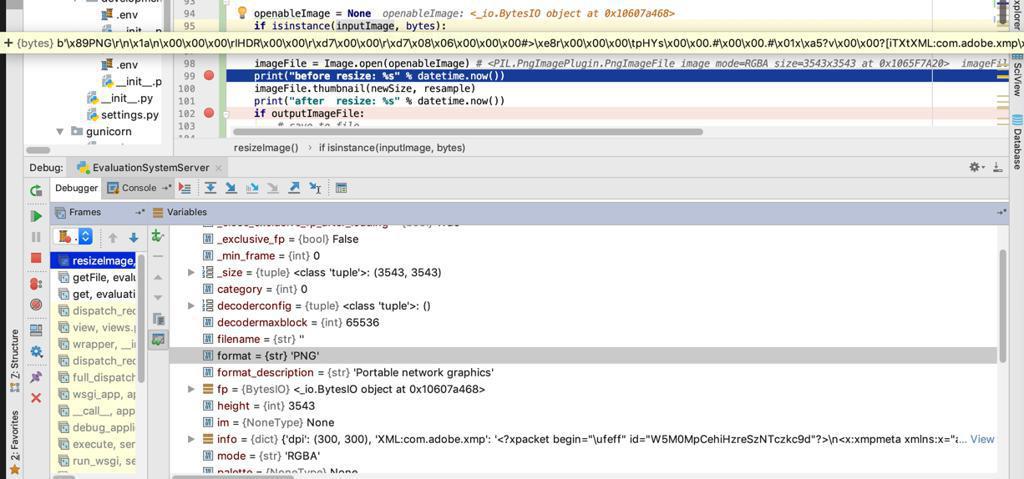
Task: Click restore-layout arrow at right of Variables header
Action: 1002,212
